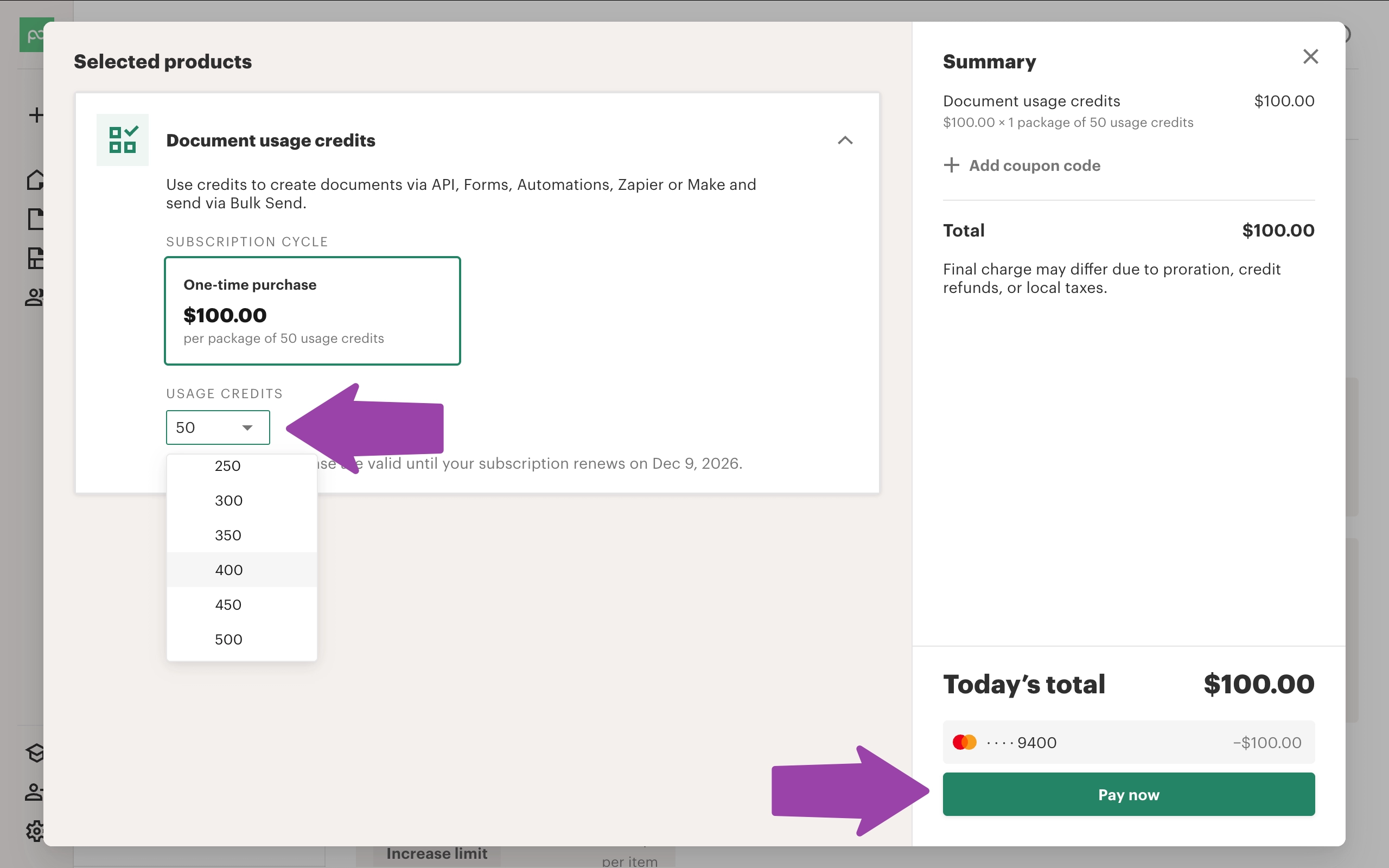This screenshot has width=1389, height=868.
Task: Select the One-time purchase cycle card
Action: (312, 310)
